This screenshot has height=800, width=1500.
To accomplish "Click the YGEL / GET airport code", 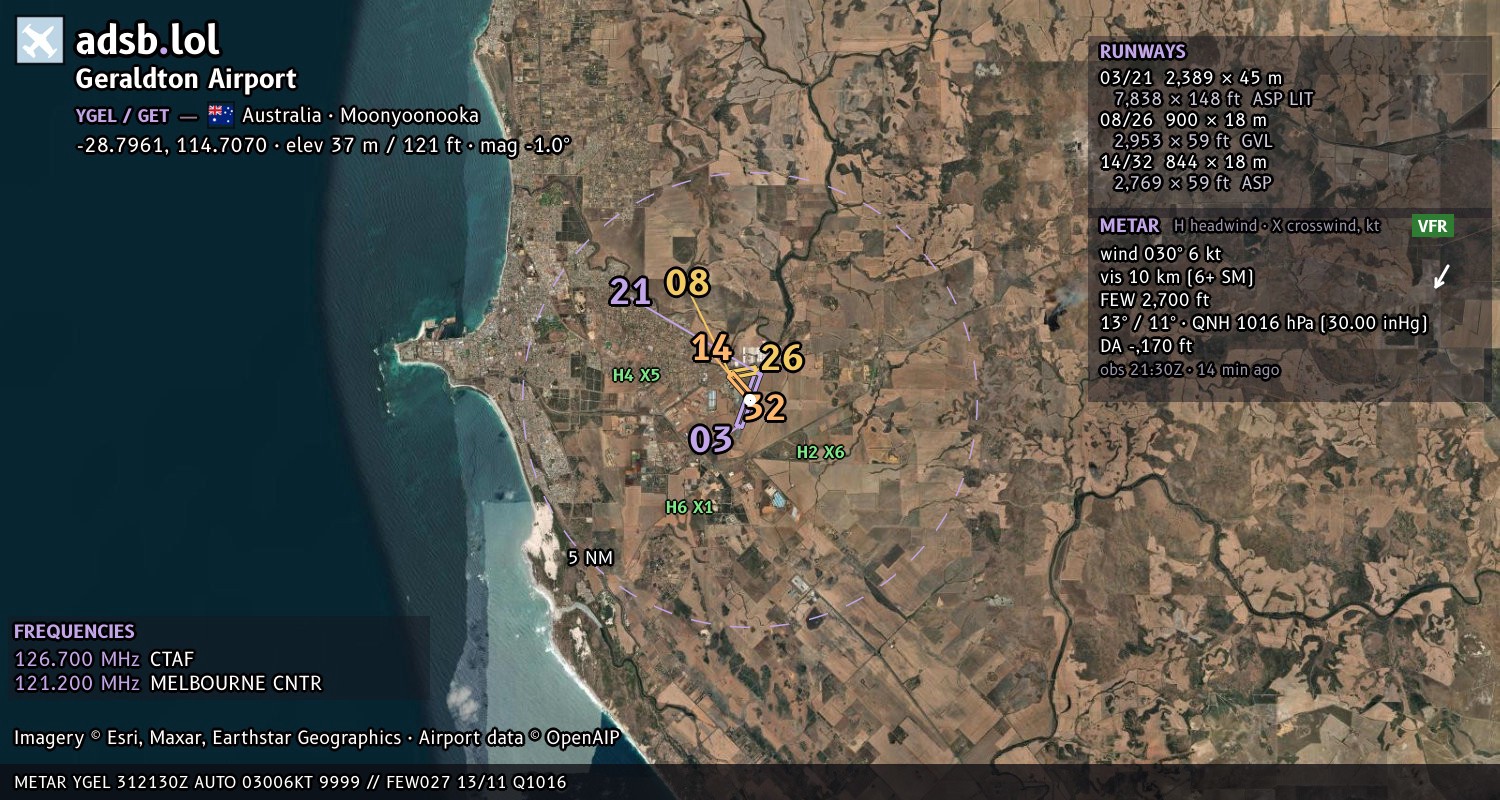I will click(122, 116).
